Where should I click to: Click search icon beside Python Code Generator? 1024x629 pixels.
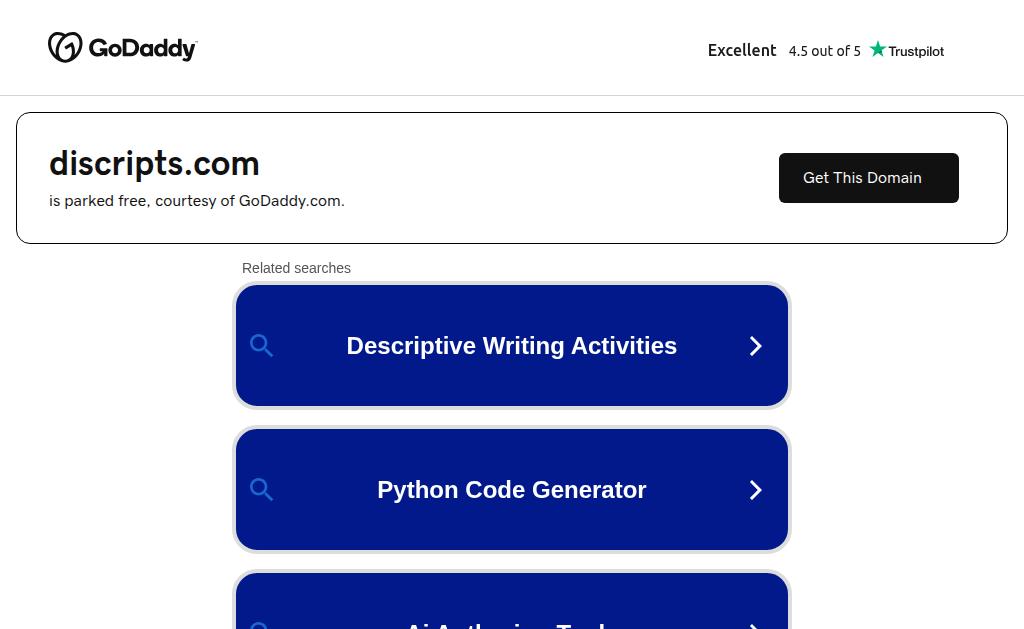[262, 490]
